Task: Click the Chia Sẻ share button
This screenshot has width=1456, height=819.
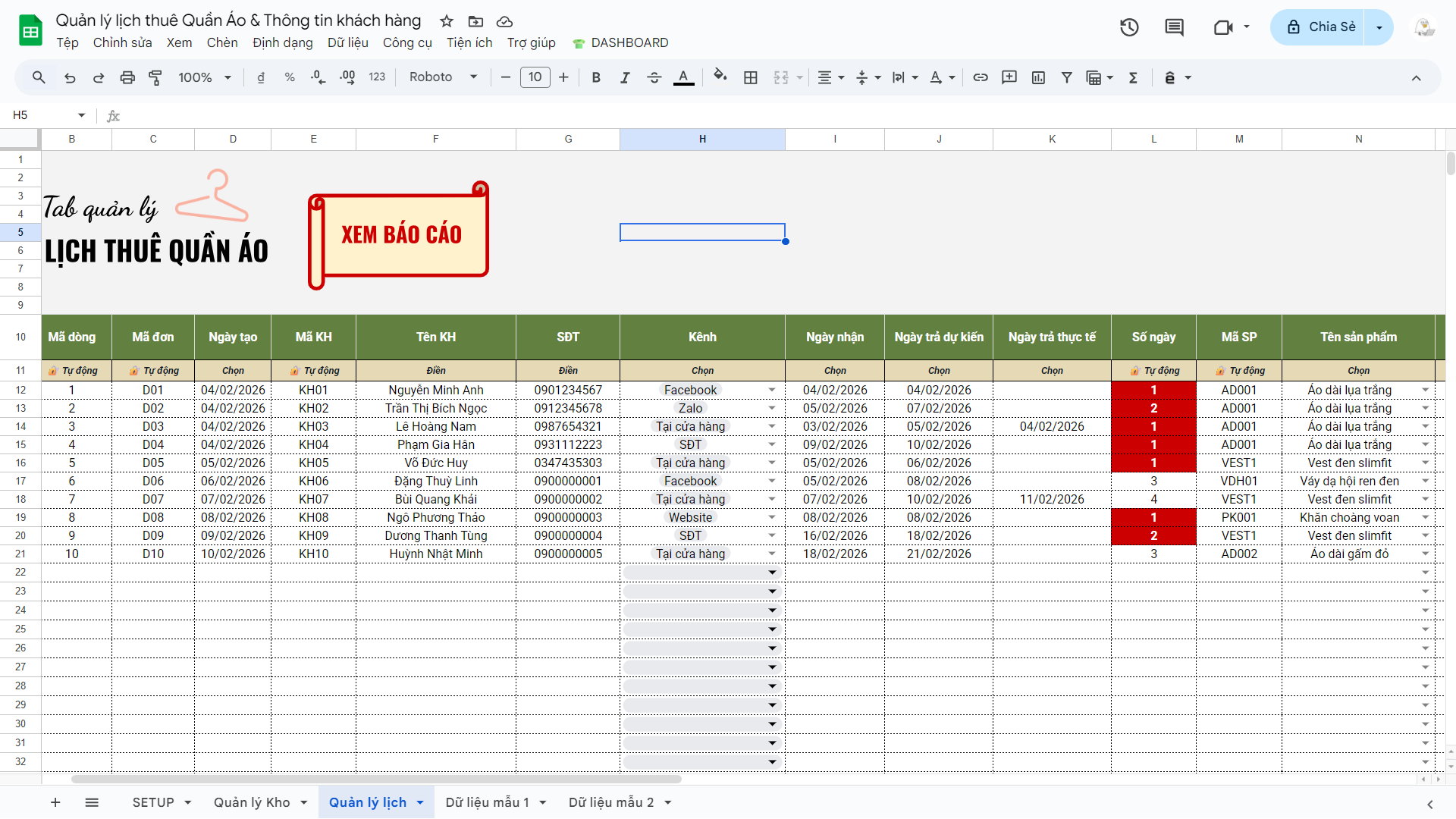Action: coord(1320,27)
